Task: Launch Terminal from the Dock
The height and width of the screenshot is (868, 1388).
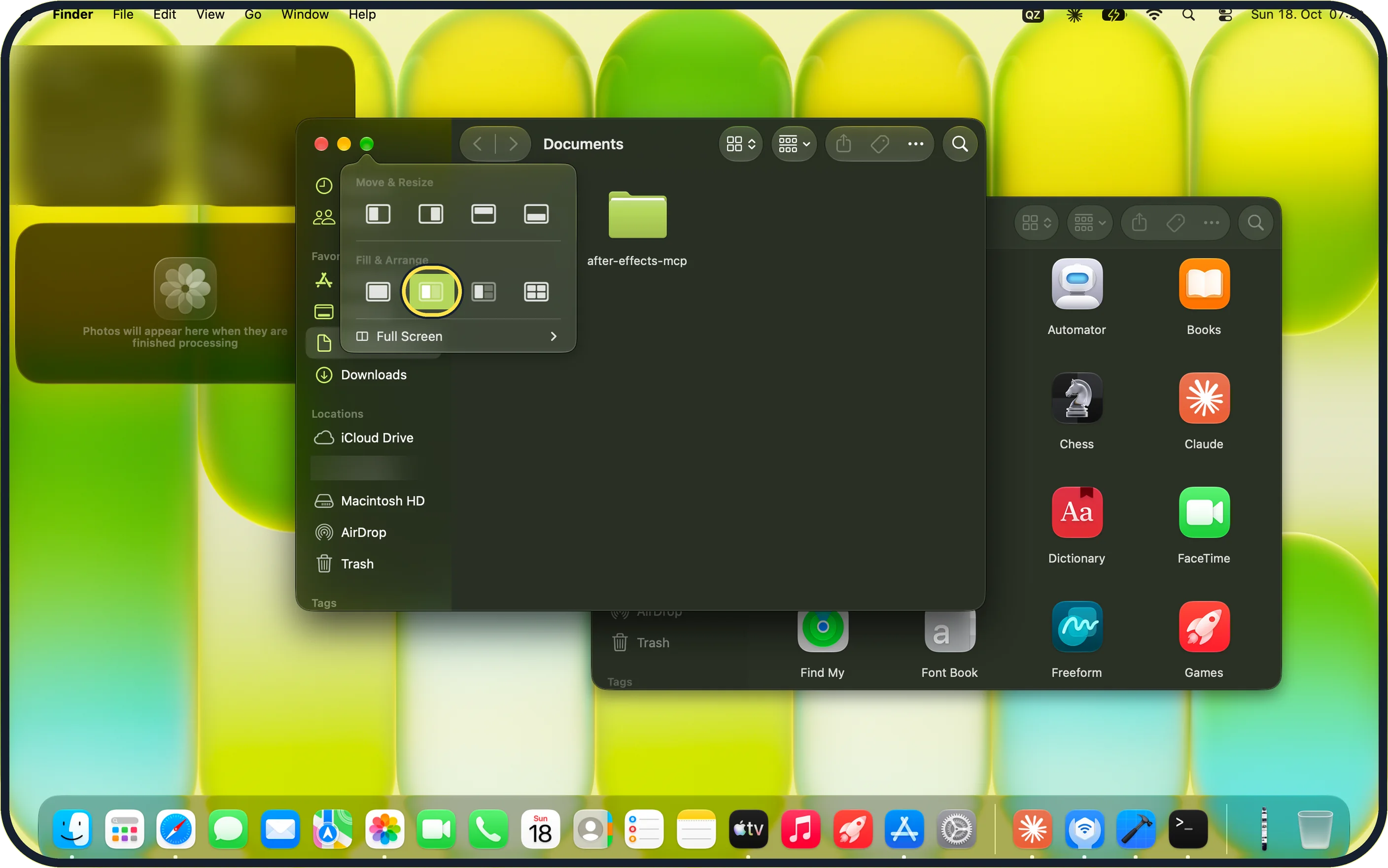Action: pos(1188,829)
